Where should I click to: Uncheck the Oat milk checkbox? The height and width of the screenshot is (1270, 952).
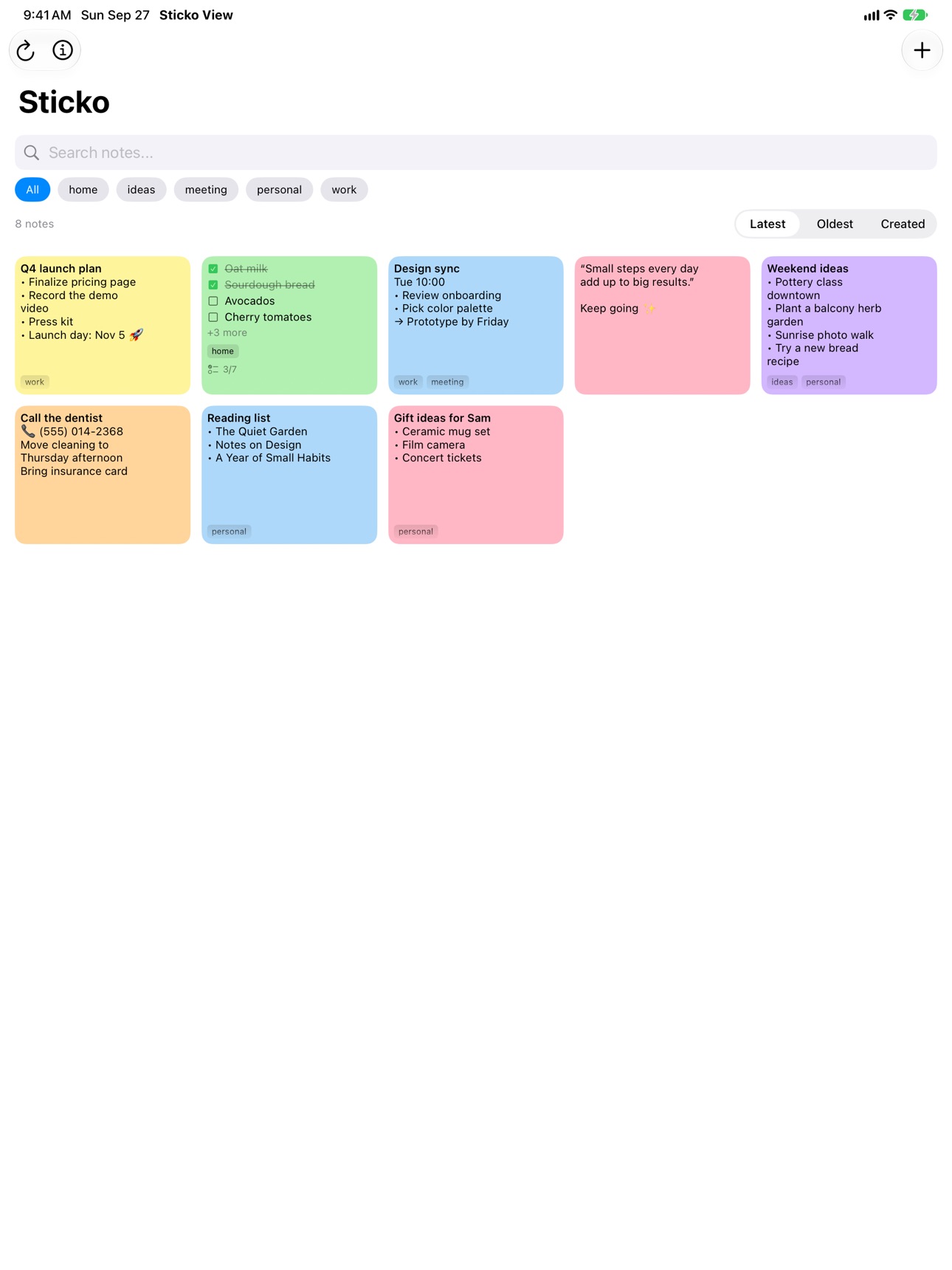coord(213,269)
